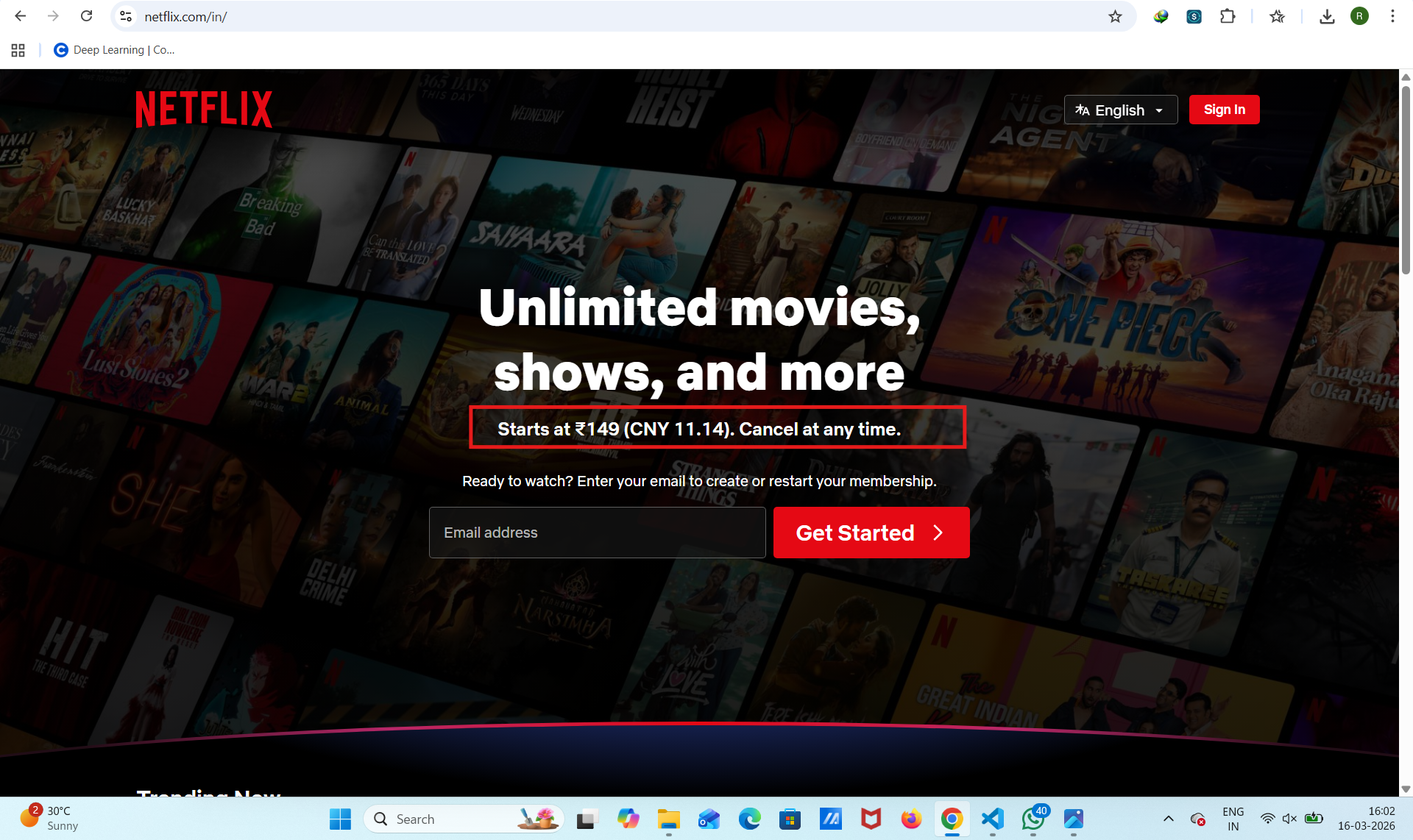Click the 'Unlimited movies, shows, and more' headline

click(x=699, y=340)
